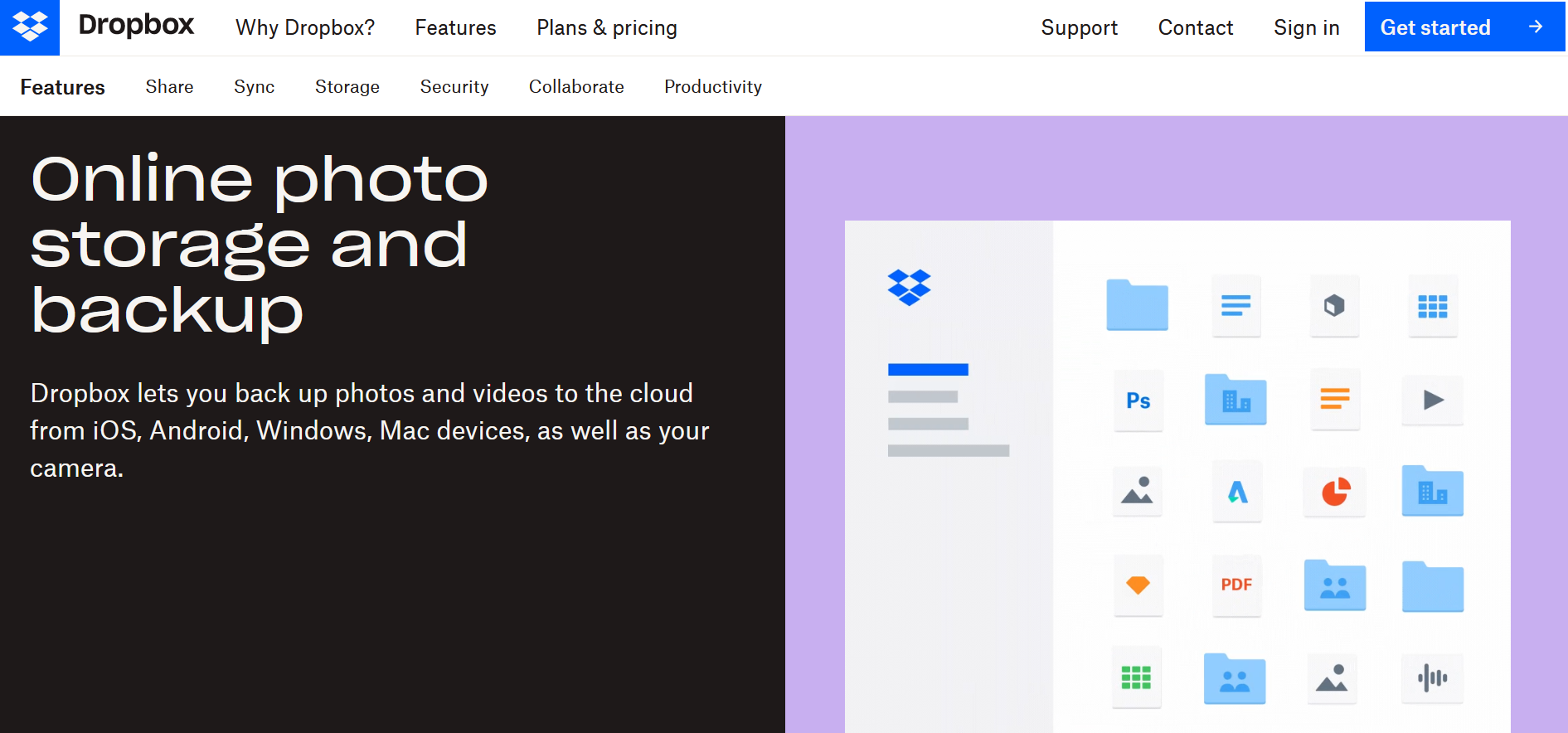Select the Collaborate features tab

(x=575, y=87)
